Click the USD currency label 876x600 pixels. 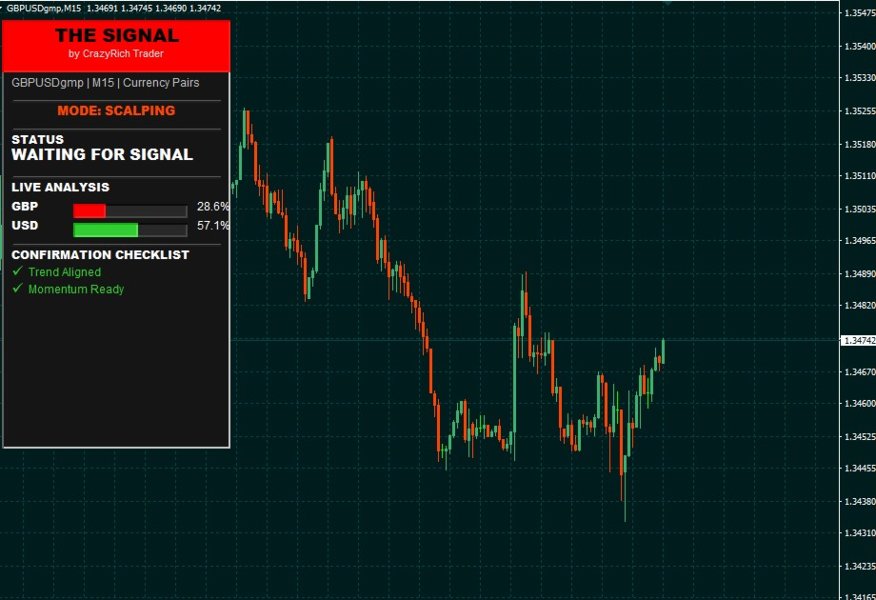[25, 226]
